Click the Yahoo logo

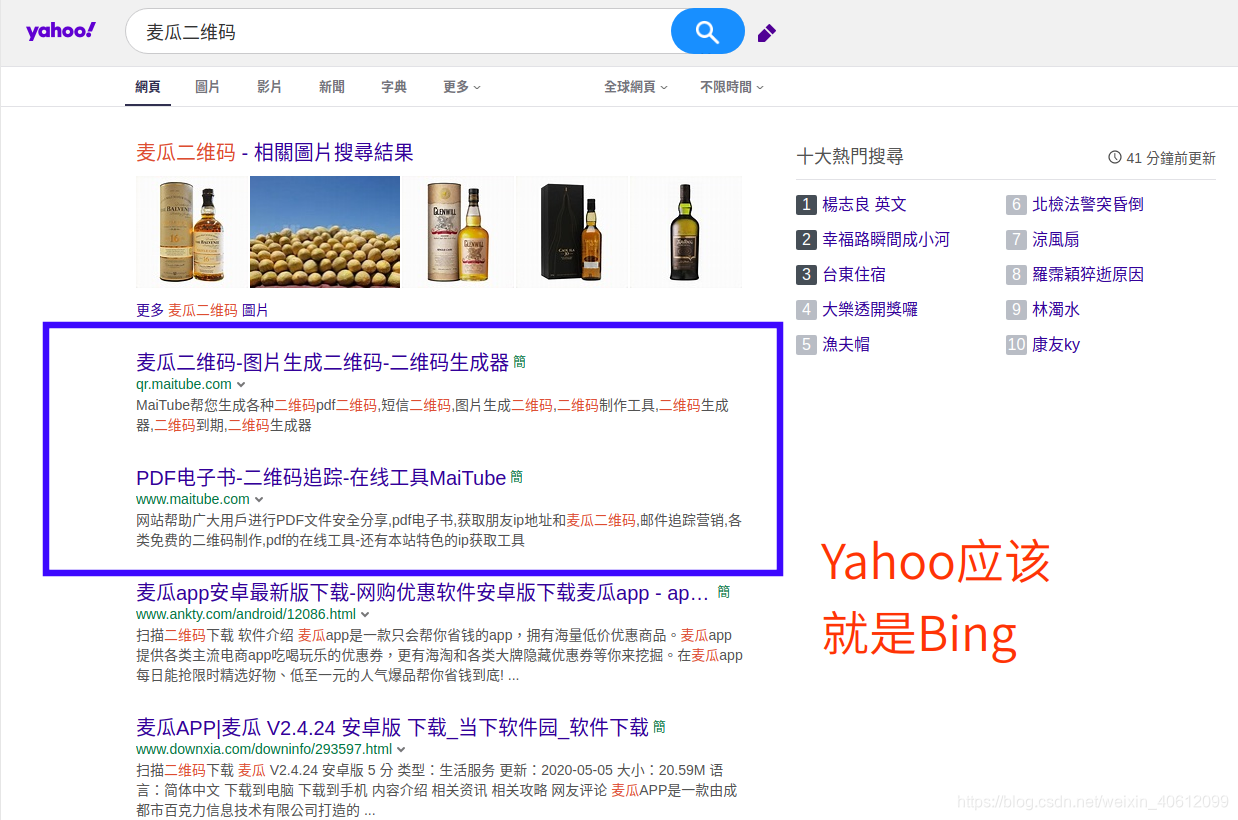(61, 31)
